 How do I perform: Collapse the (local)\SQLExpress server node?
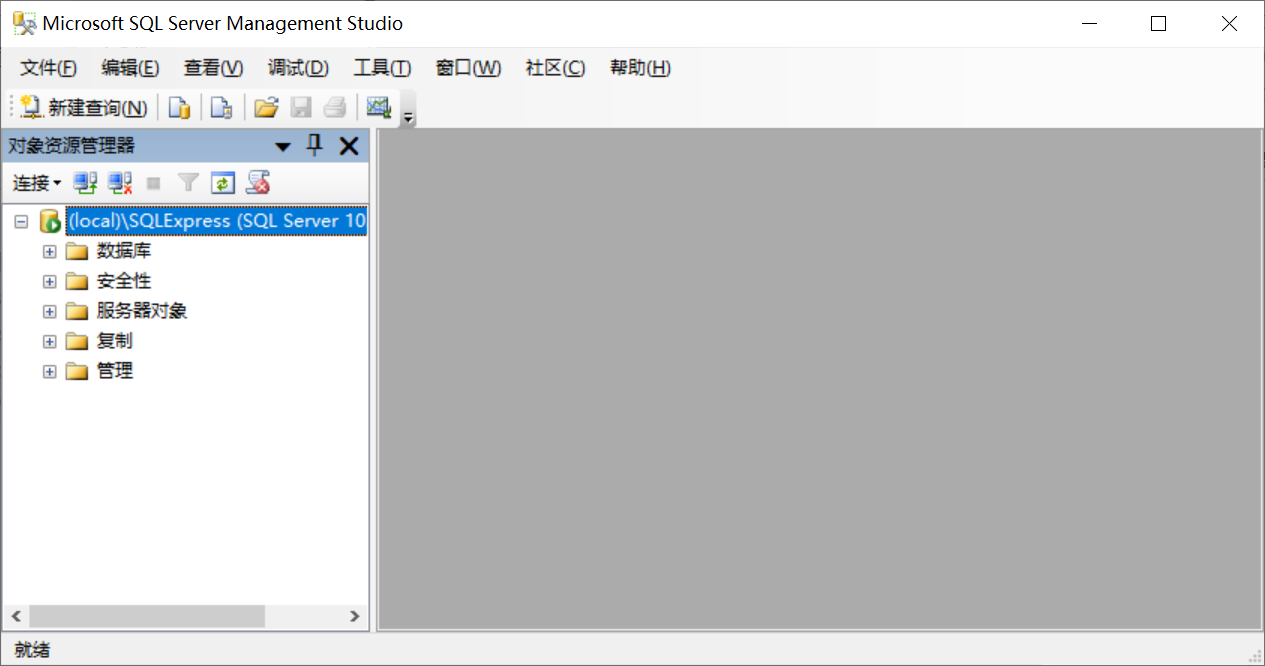(21, 221)
